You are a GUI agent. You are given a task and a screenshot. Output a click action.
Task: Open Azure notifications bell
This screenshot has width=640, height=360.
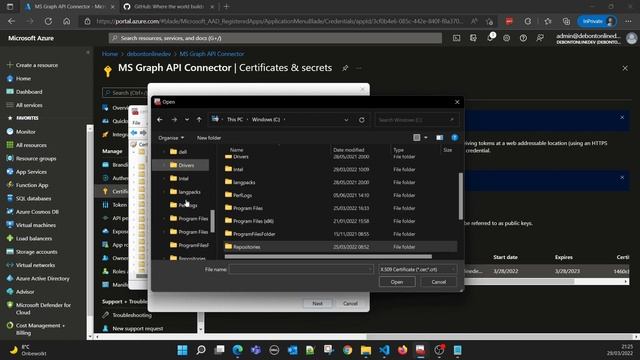pos(490,38)
